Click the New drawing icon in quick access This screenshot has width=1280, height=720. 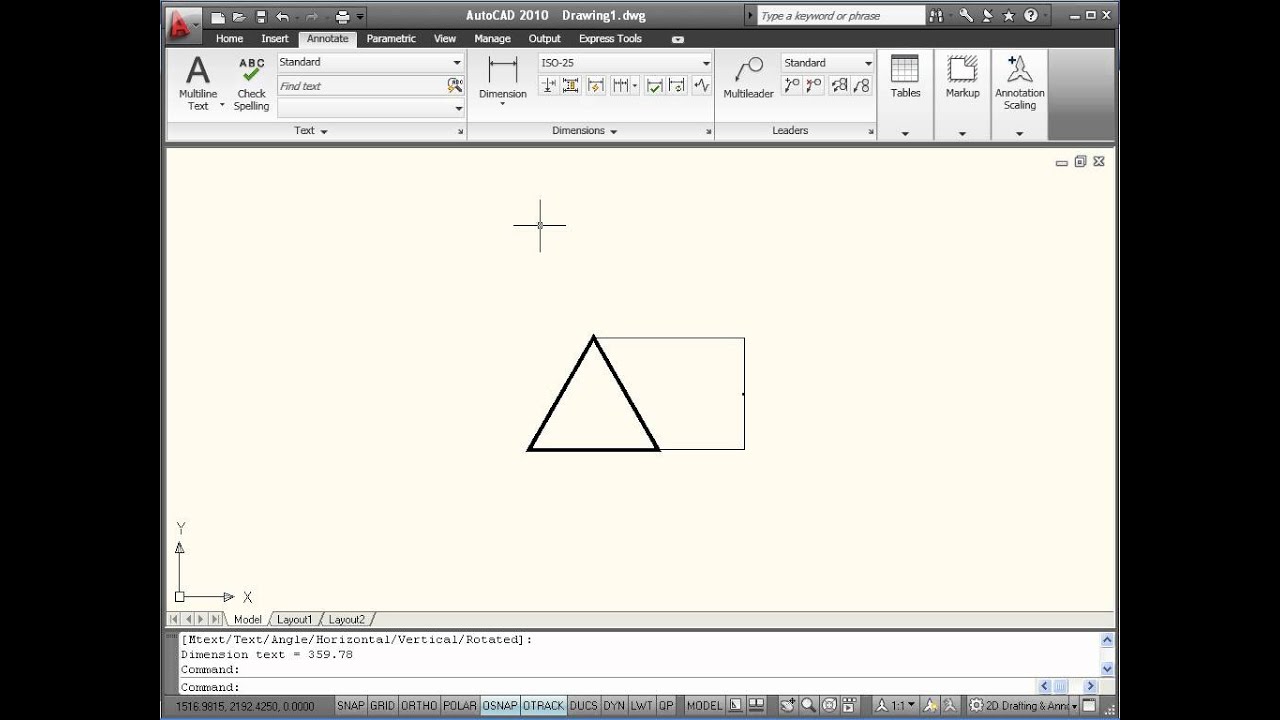pos(218,17)
